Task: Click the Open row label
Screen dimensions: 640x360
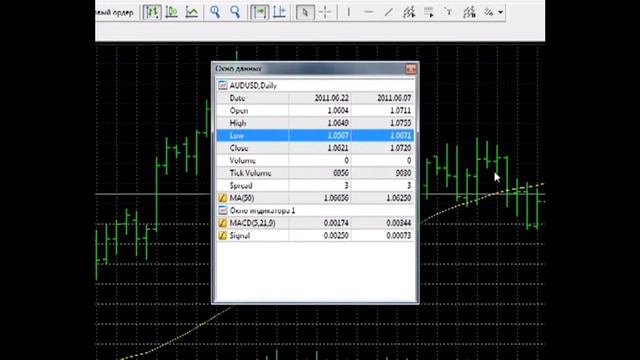Action: [238, 111]
